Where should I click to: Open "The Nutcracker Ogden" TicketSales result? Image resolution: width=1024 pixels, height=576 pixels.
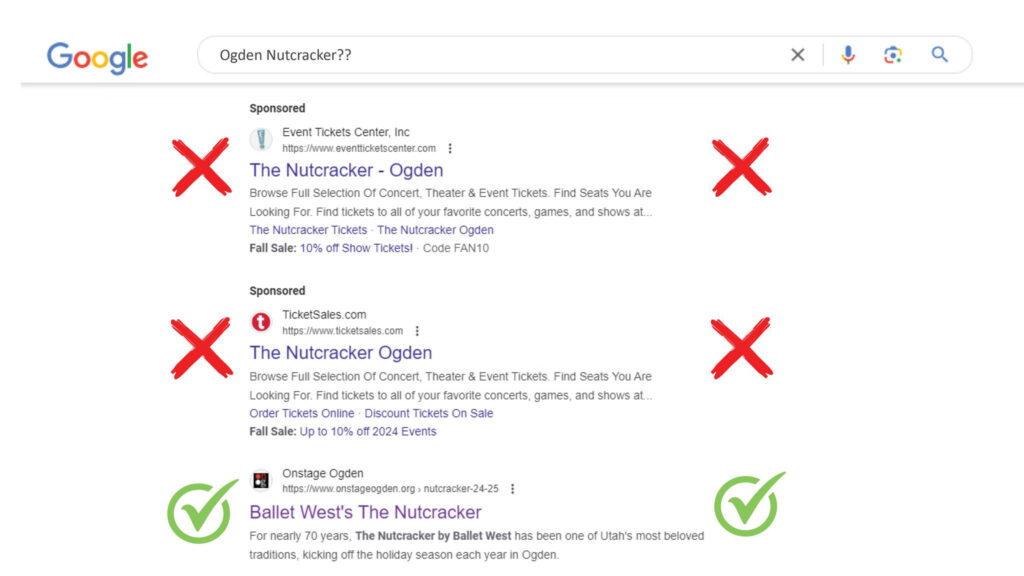point(341,353)
